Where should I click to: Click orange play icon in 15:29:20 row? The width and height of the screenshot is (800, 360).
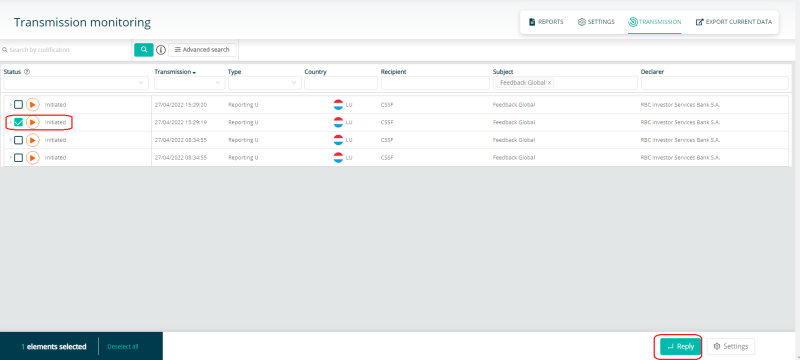tap(33, 105)
